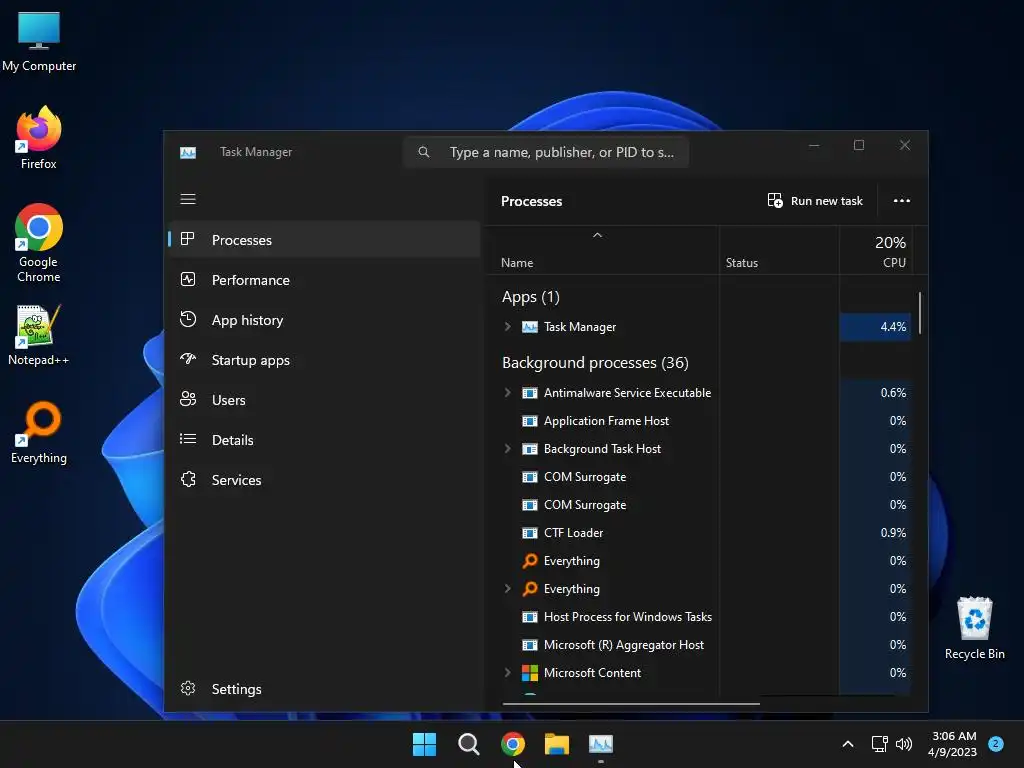Open the three-dot more options menu
The width and height of the screenshot is (1024, 768).
(x=901, y=200)
